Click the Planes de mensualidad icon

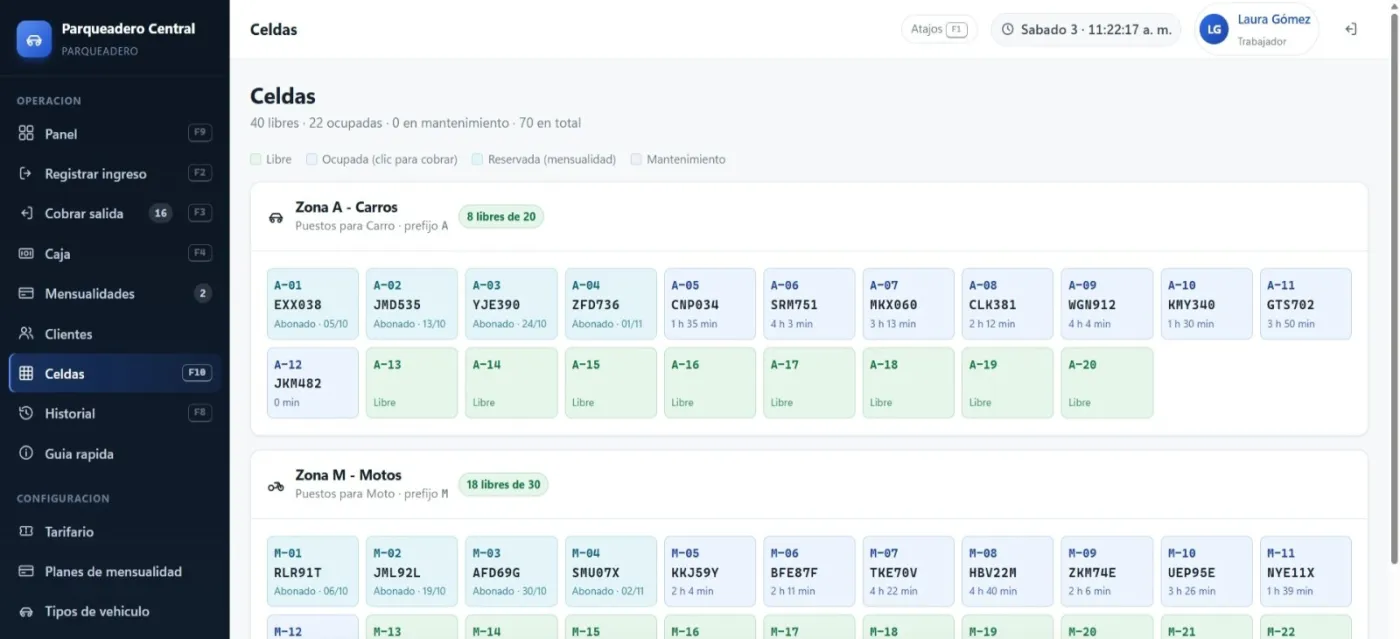click(x=26, y=572)
